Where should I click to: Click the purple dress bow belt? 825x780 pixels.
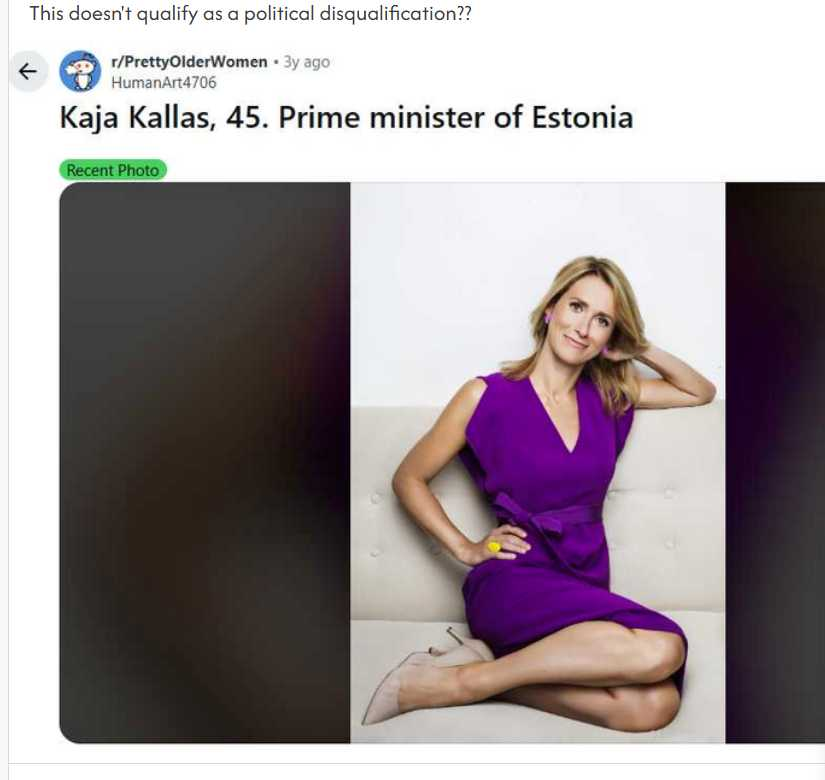pos(543,522)
